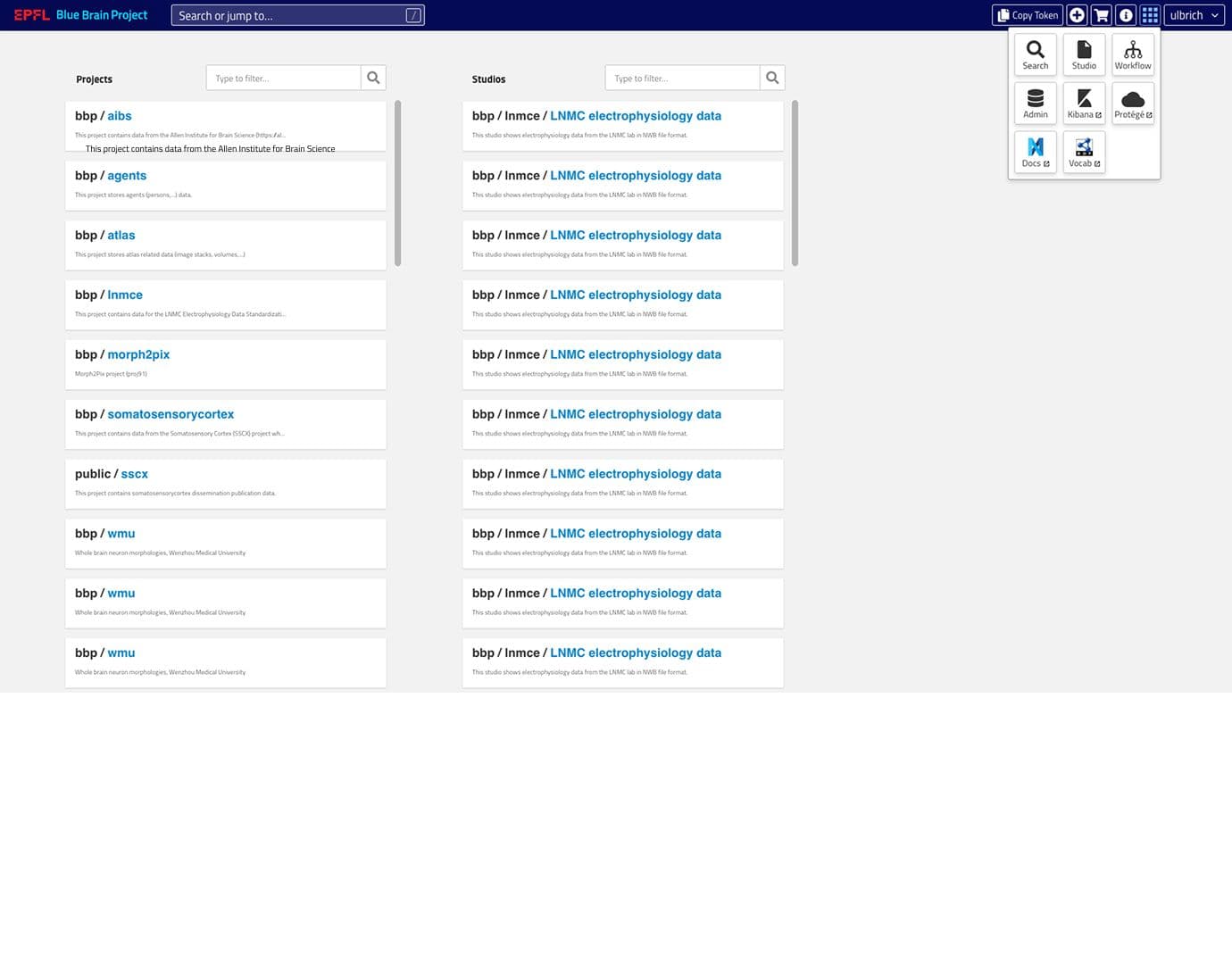Open the Studio app tile
The image size is (1232, 964).
point(1084,54)
